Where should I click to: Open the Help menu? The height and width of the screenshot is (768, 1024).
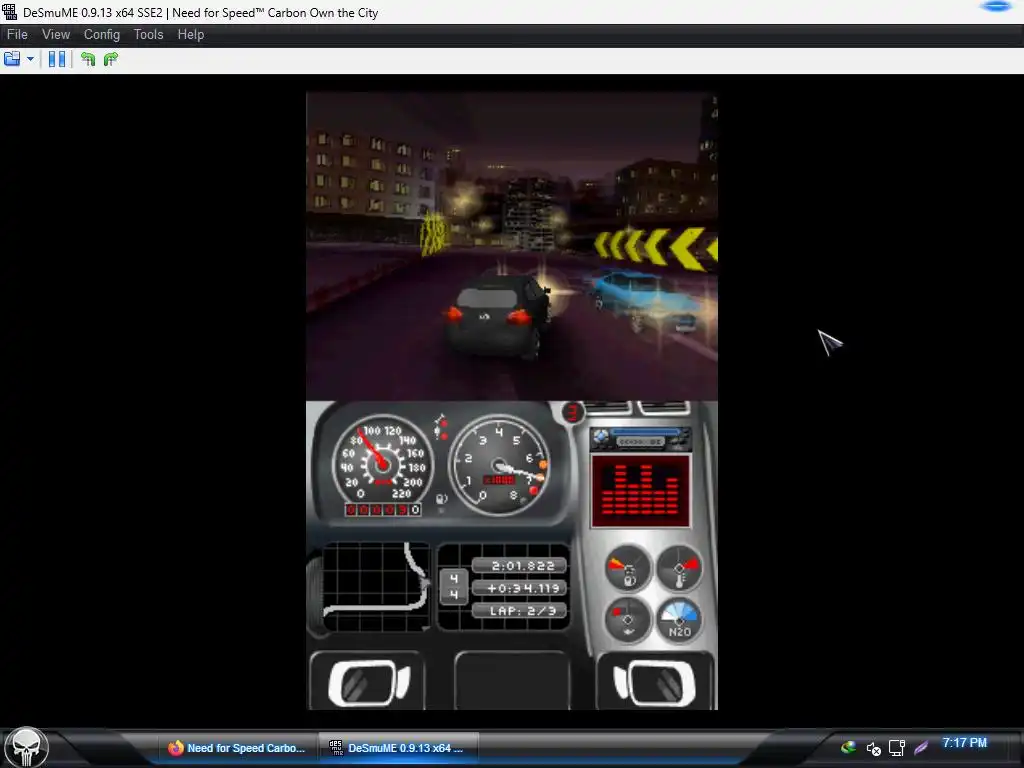click(191, 35)
